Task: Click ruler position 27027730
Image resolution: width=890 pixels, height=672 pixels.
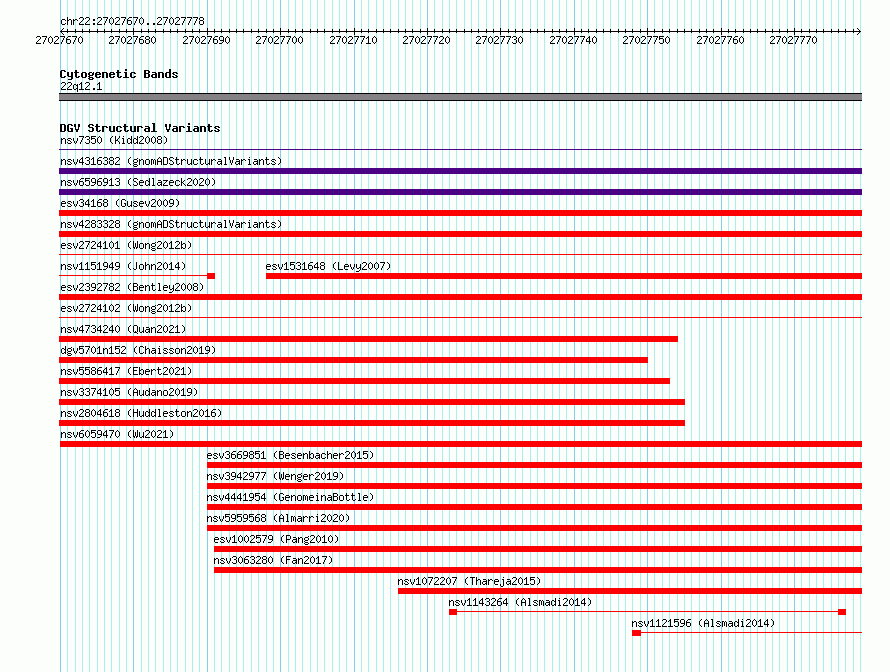Action: (x=499, y=40)
